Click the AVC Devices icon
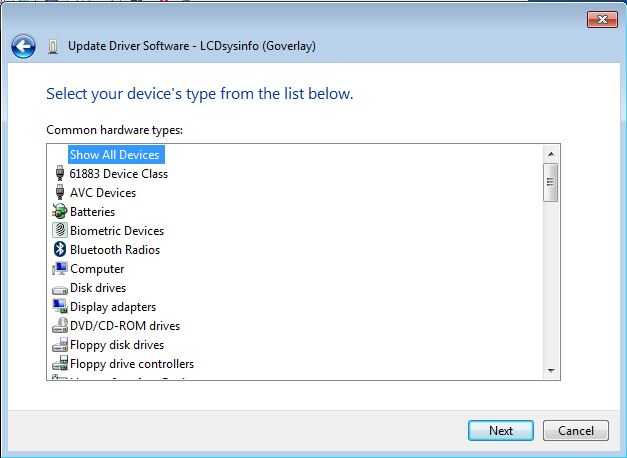The image size is (627, 458). (59, 193)
